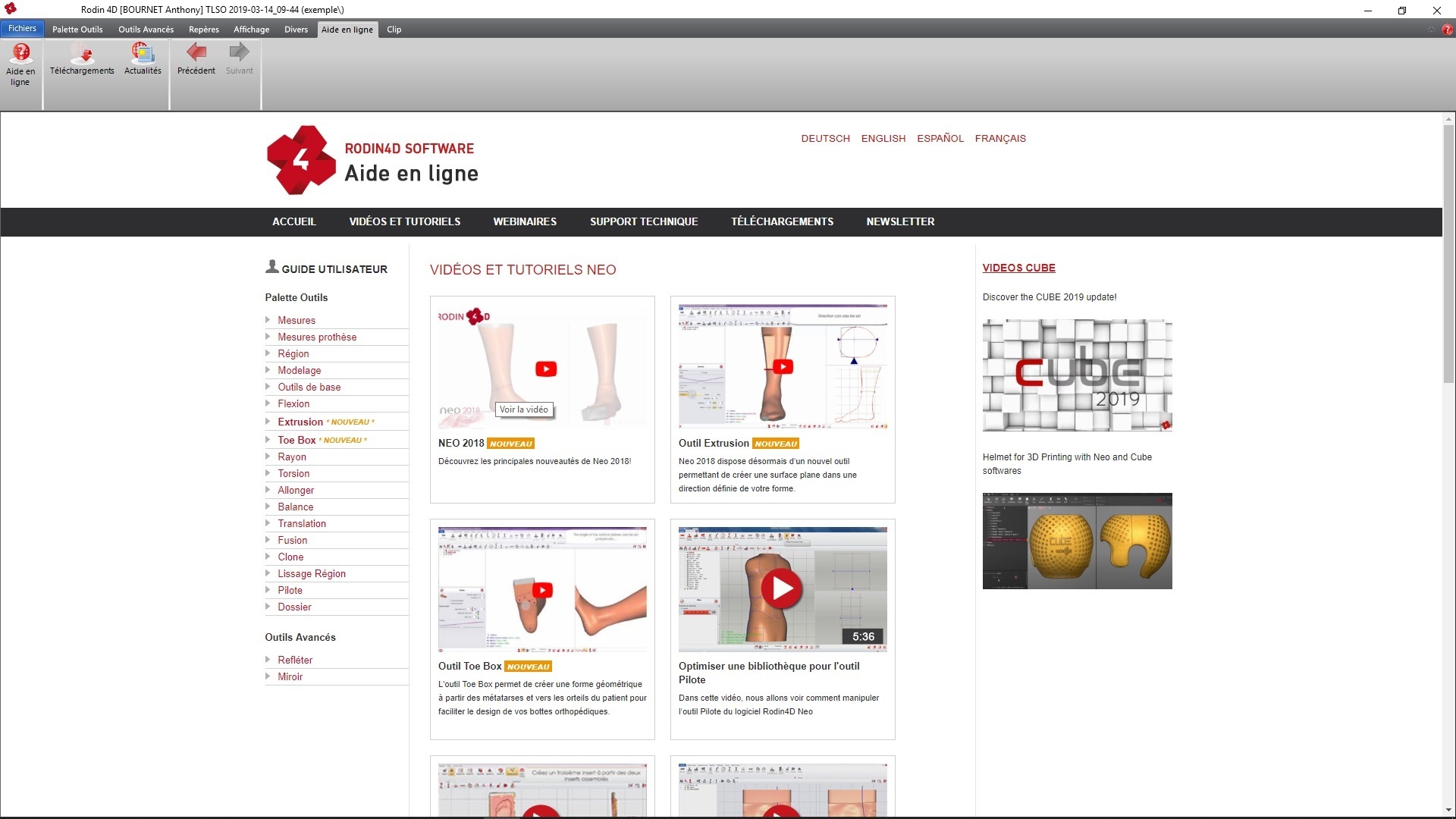Switch page language to ESPAÑOL

(x=940, y=138)
